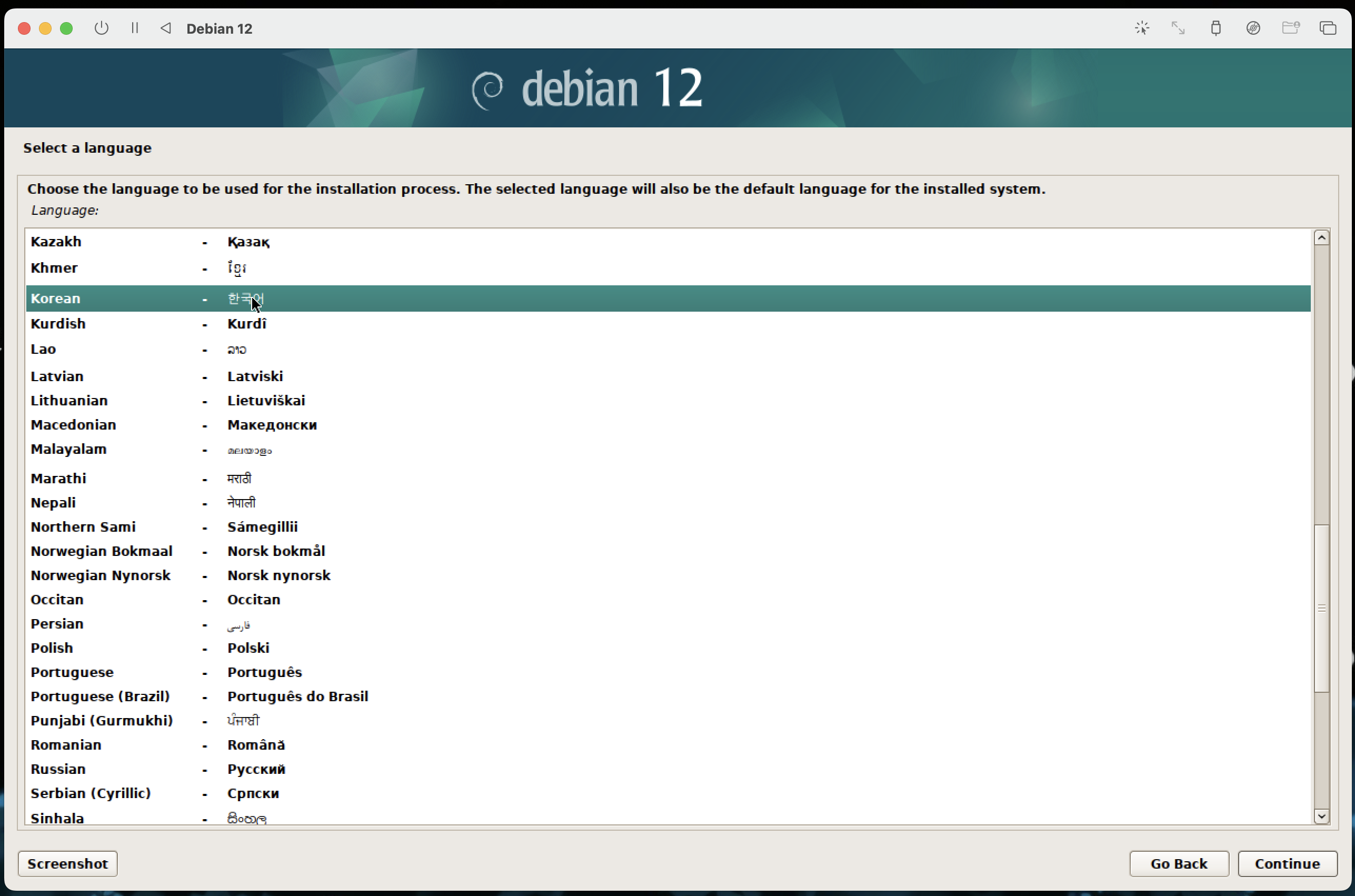Image resolution: width=1355 pixels, height=896 pixels.
Task: Pick Serbian (Cyrillic) language
Action: (668, 793)
